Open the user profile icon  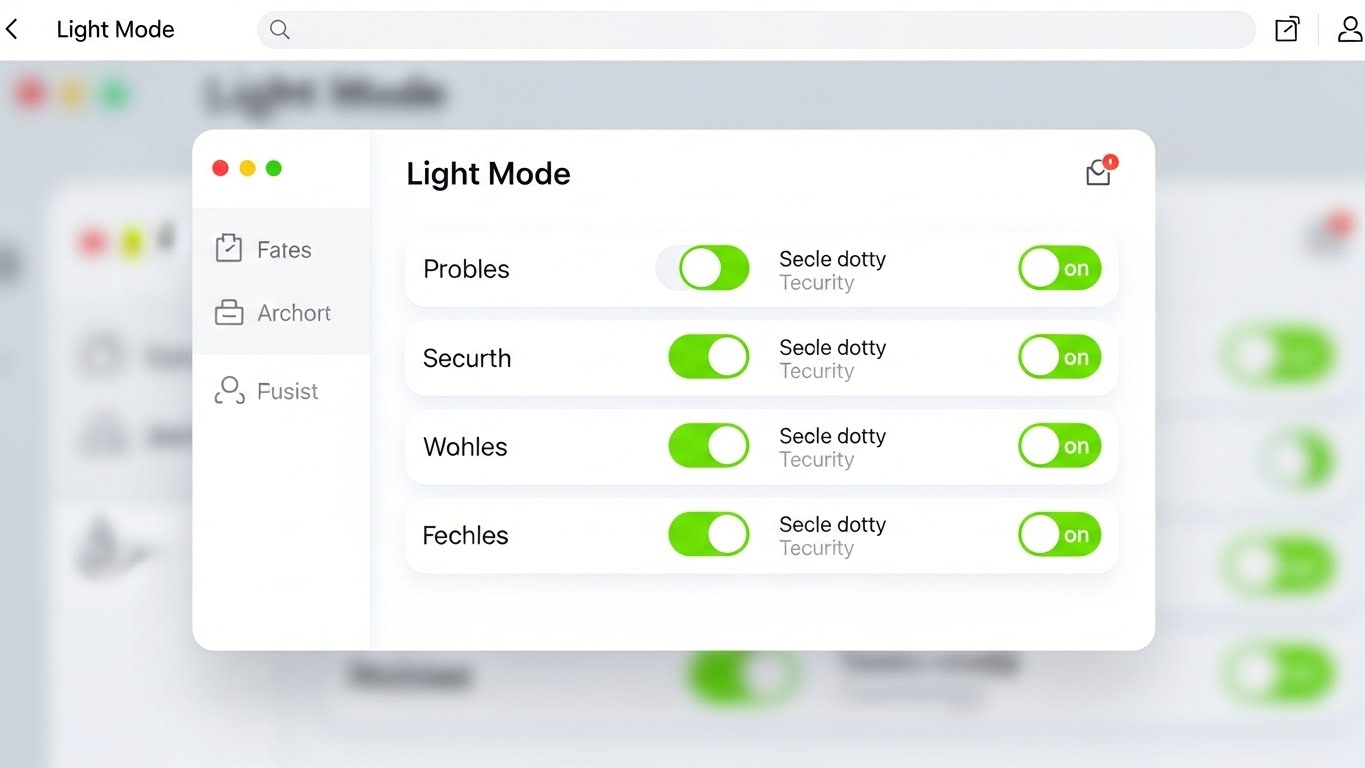coord(1349,29)
